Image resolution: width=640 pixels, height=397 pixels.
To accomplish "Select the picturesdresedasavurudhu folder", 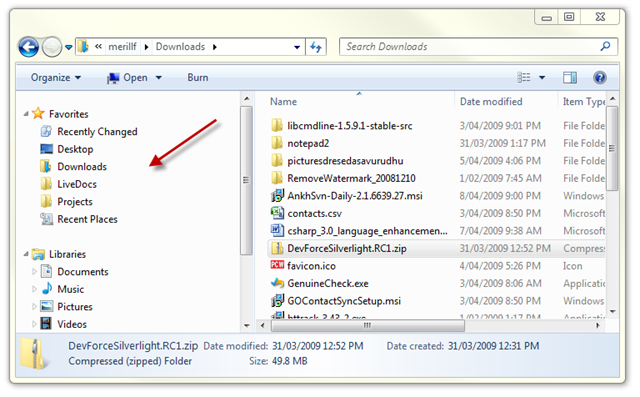I will (345, 161).
